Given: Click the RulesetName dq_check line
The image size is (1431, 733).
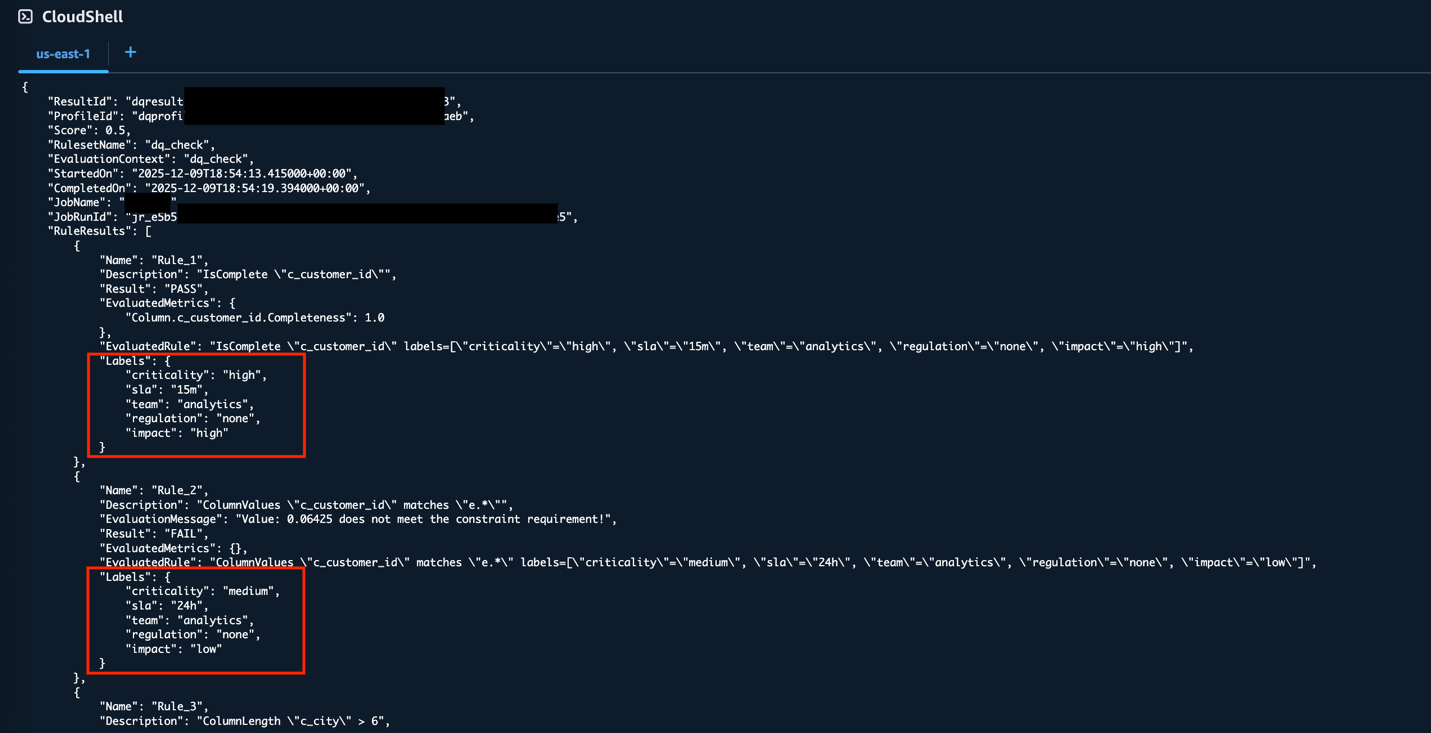Looking at the screenshot, I should coord(131,145).
